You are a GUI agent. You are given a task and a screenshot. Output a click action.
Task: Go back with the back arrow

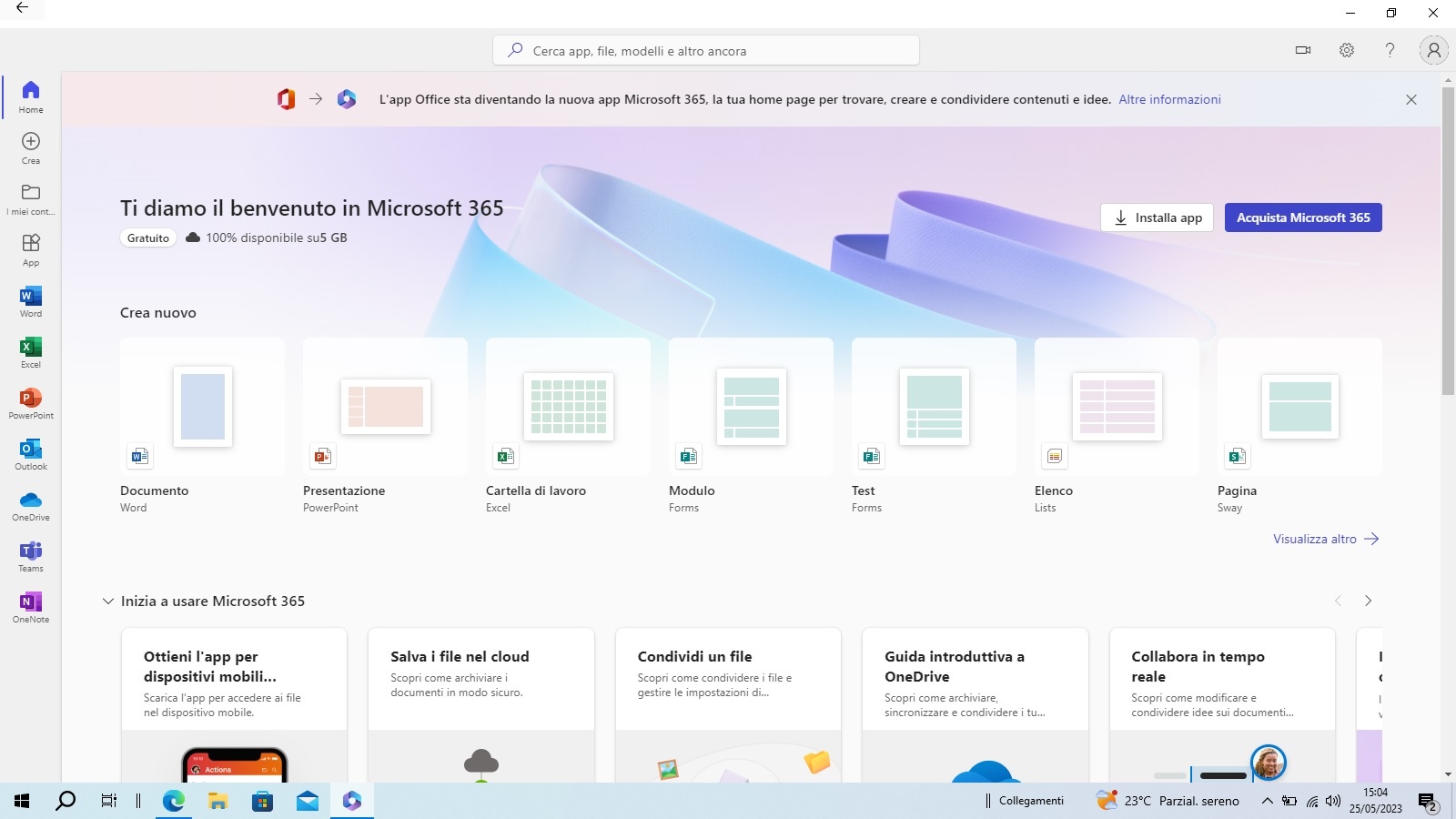pos(22,7)
